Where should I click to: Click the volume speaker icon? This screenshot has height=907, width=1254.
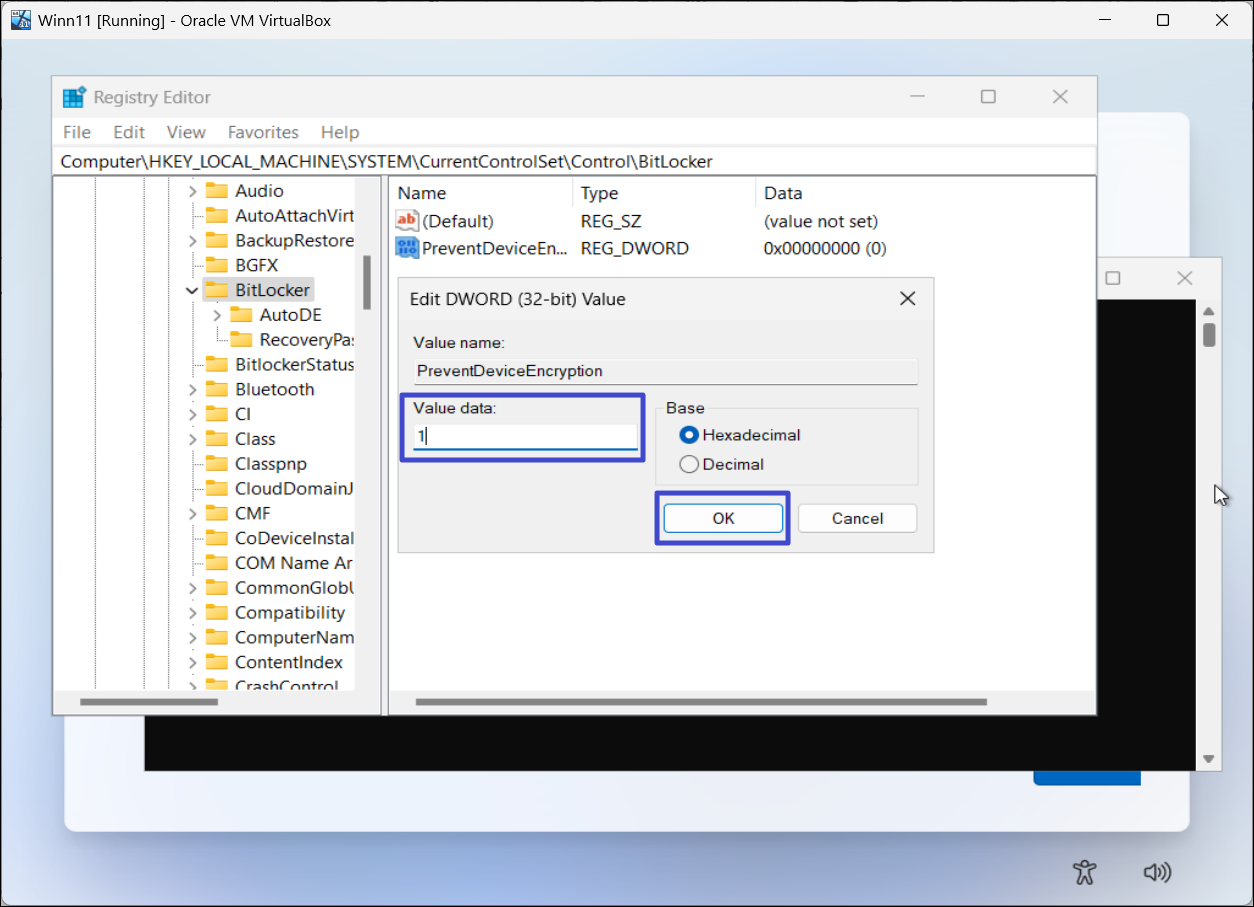(1156, 871)
